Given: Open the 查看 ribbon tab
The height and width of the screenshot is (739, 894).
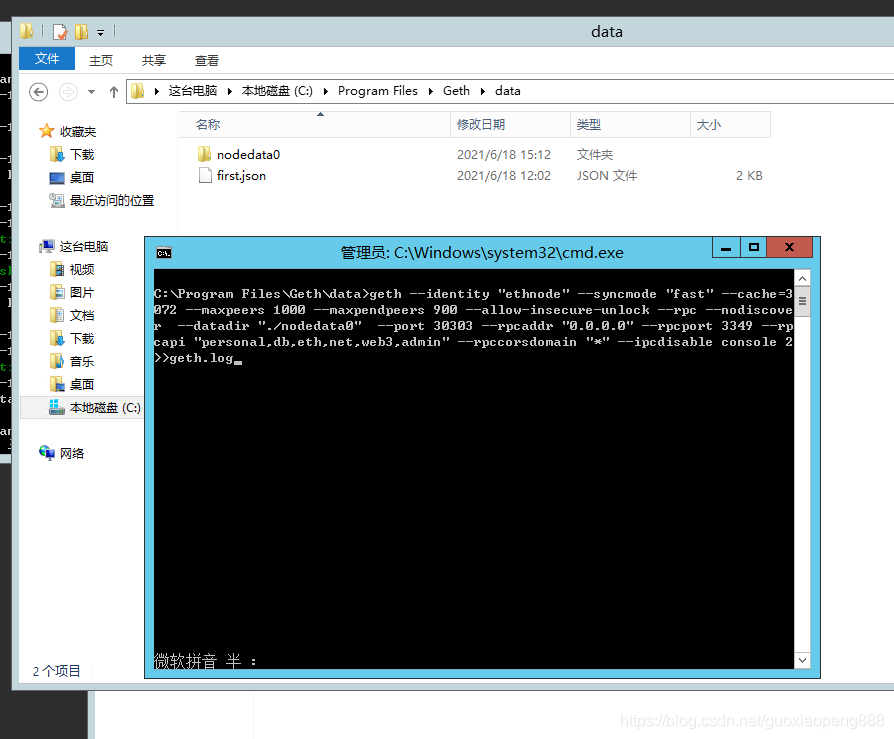Looking at the screenshot, I should coord(206,60).
